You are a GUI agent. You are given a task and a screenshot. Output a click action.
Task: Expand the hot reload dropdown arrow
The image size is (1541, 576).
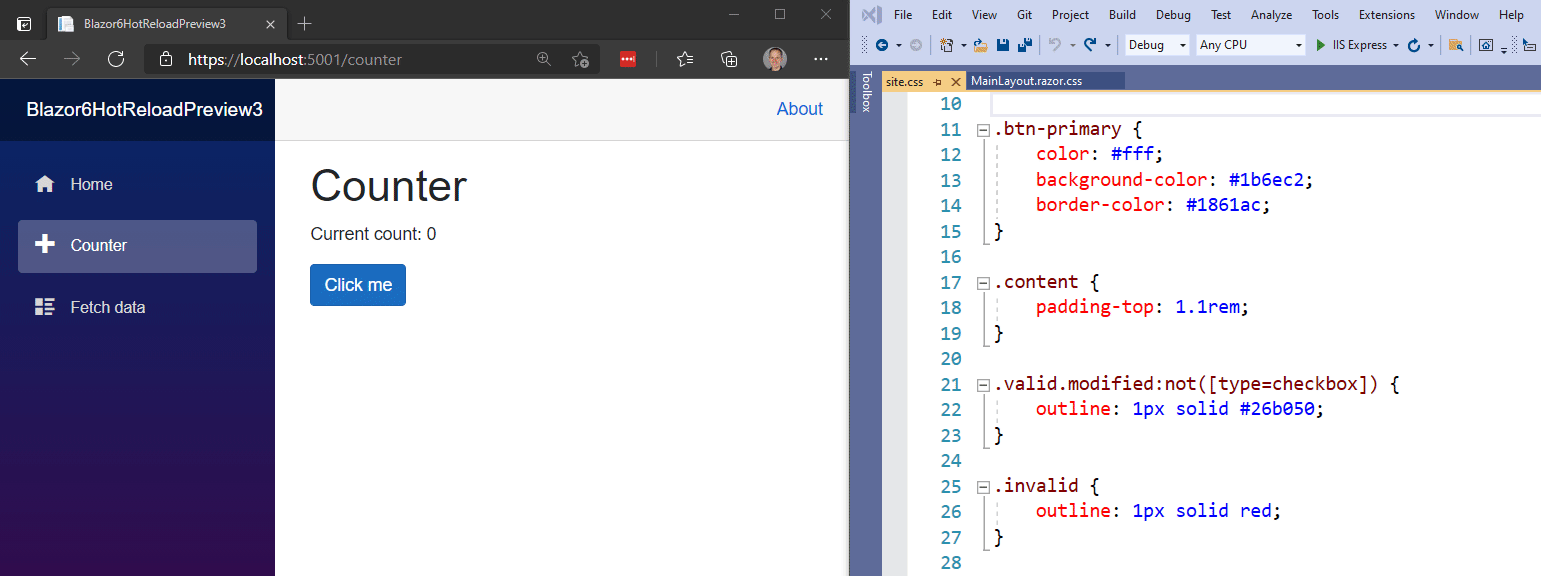click(1431, 45)
